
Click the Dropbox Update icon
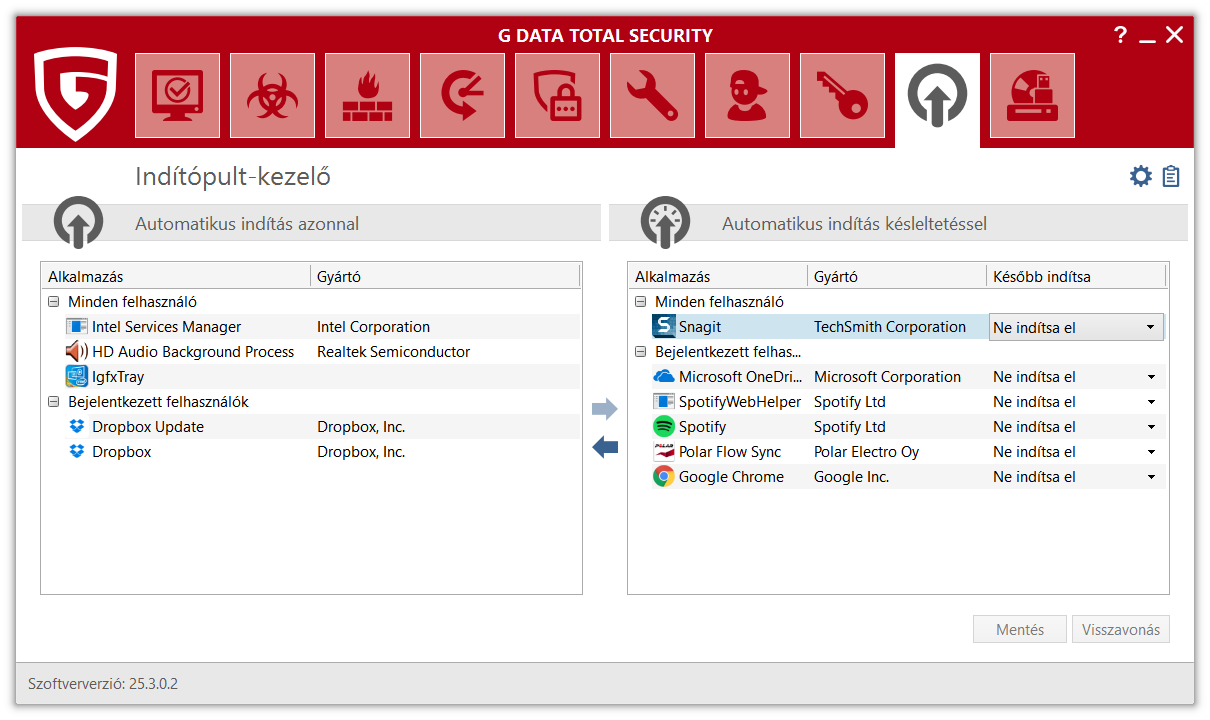tap(77, 427)
